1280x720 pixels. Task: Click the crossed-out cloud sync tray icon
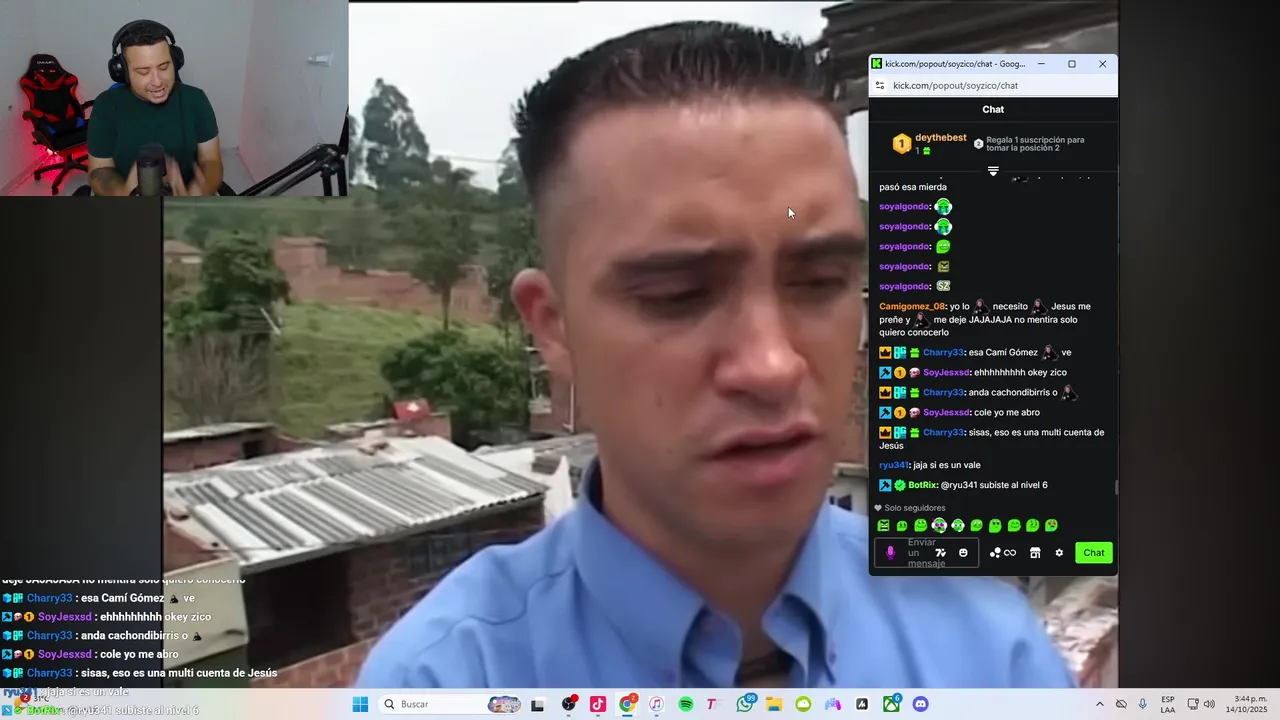pos(1121,704)
